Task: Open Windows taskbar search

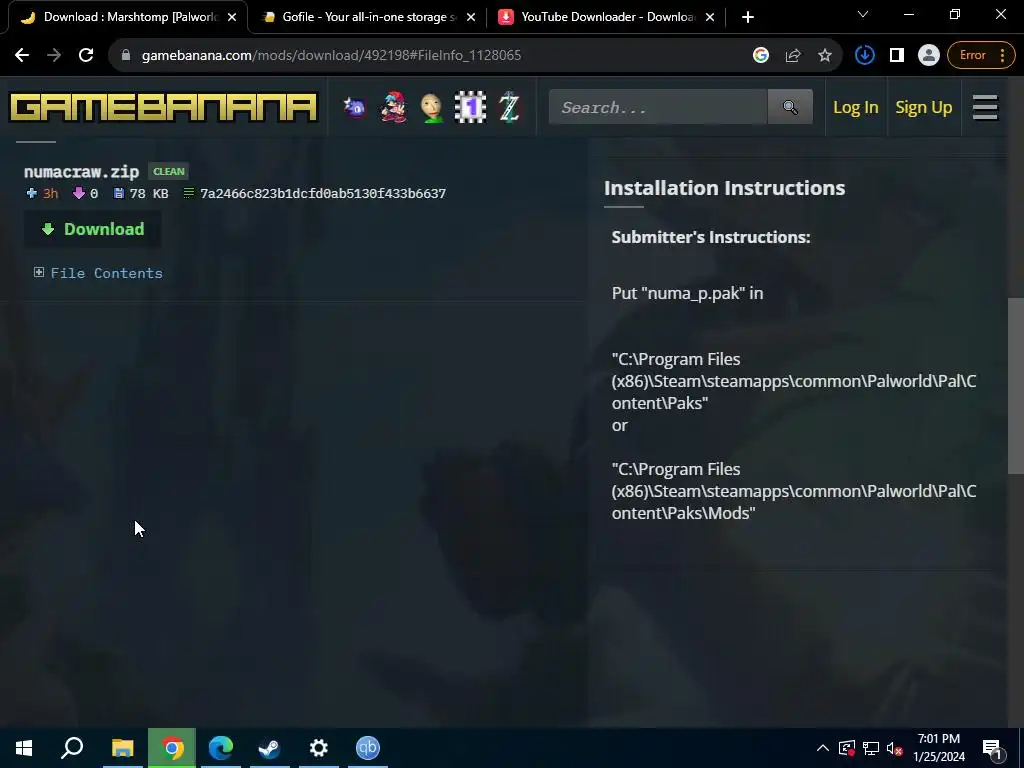Action: 72,748
